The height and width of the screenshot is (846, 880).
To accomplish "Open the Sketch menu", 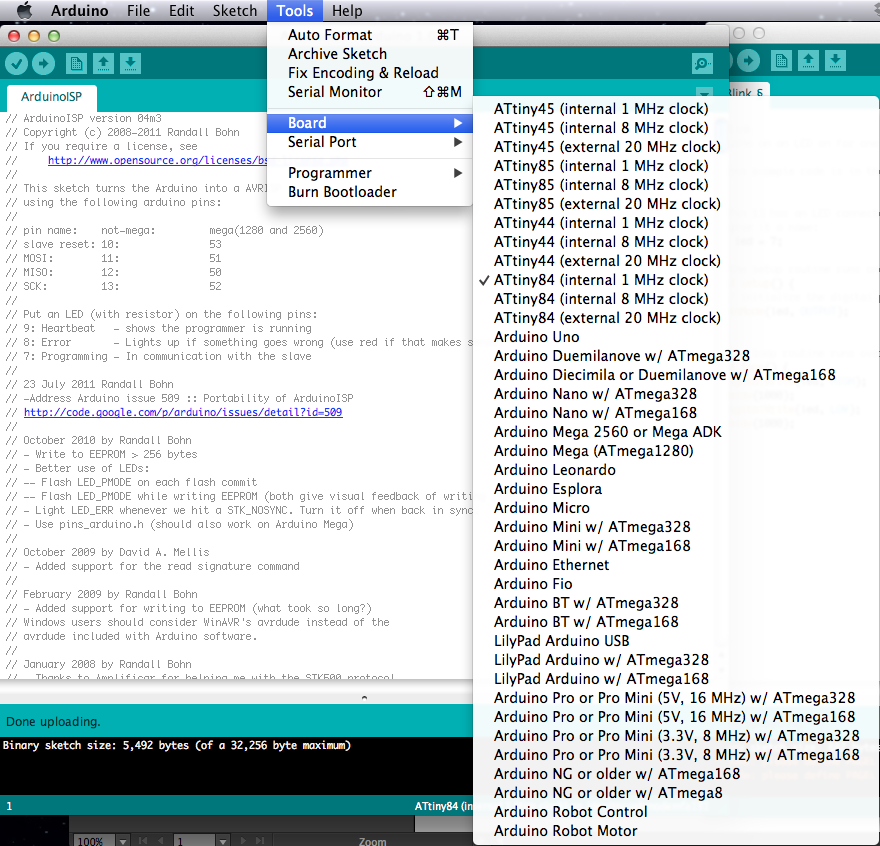I will pos(235,11).
